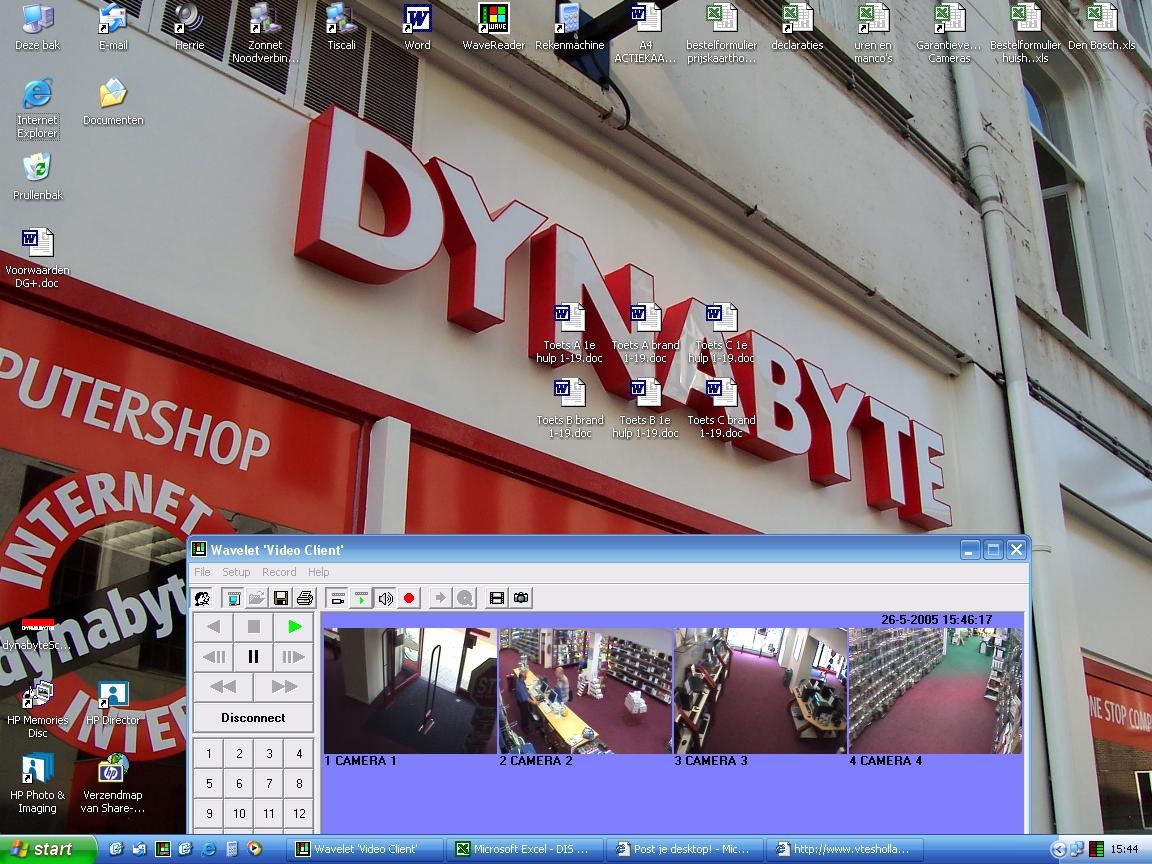Click the Word desktop shortcut
This screenshot has height=864, width=1152.
(417, 28)
